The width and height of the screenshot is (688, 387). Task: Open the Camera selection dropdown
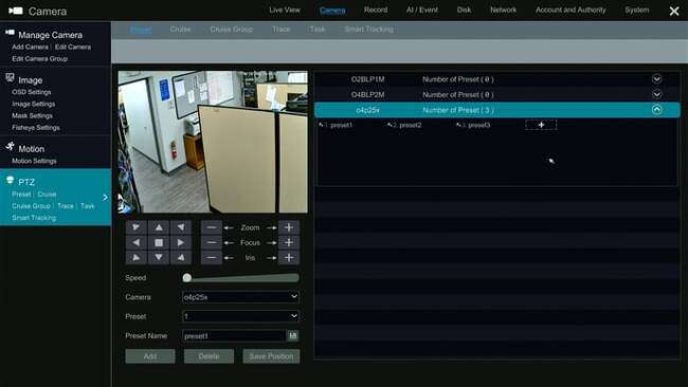coord(240,297)
